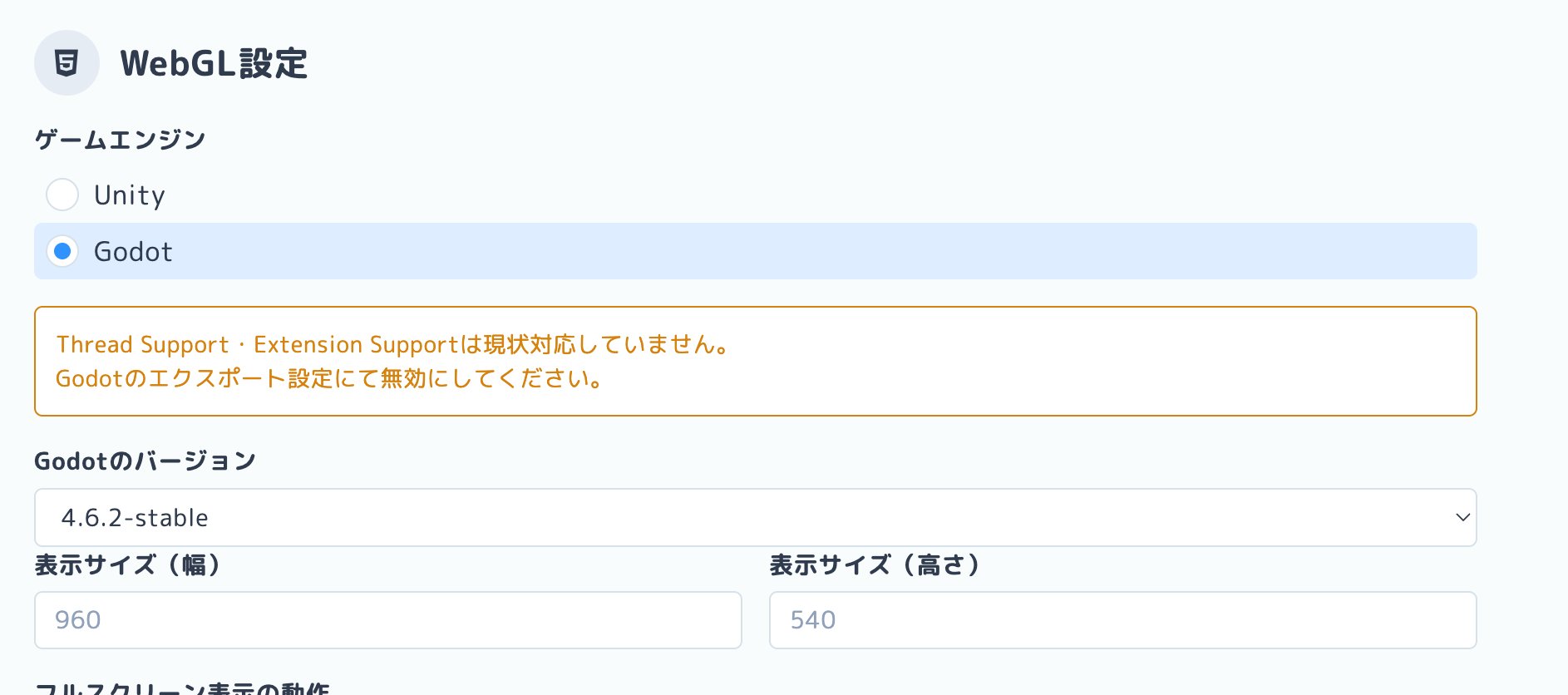Click the ゲームエンジン section label
1568x695 pixels.
120,140
